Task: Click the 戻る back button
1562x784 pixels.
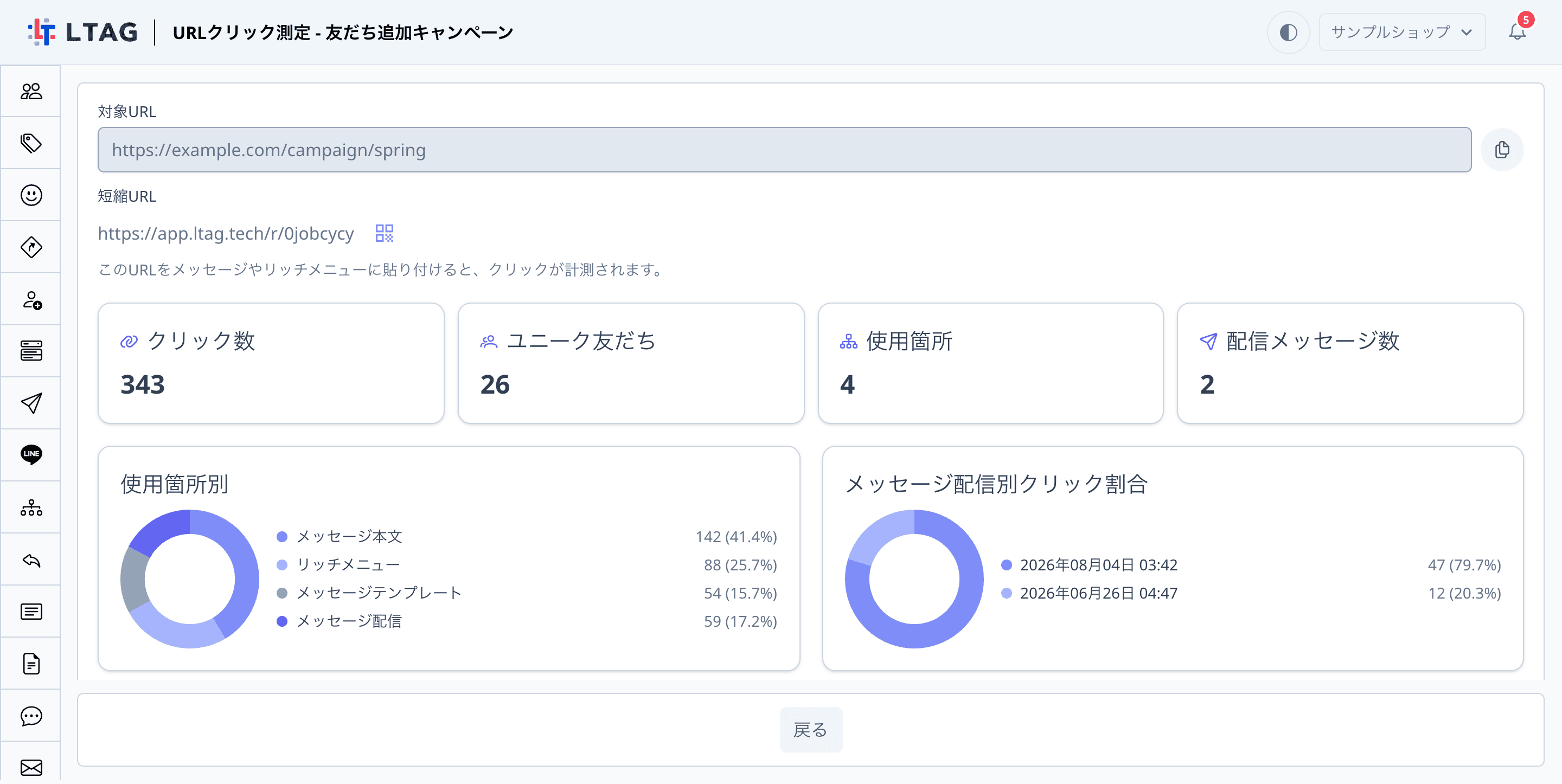Action: tap(811, 729)
